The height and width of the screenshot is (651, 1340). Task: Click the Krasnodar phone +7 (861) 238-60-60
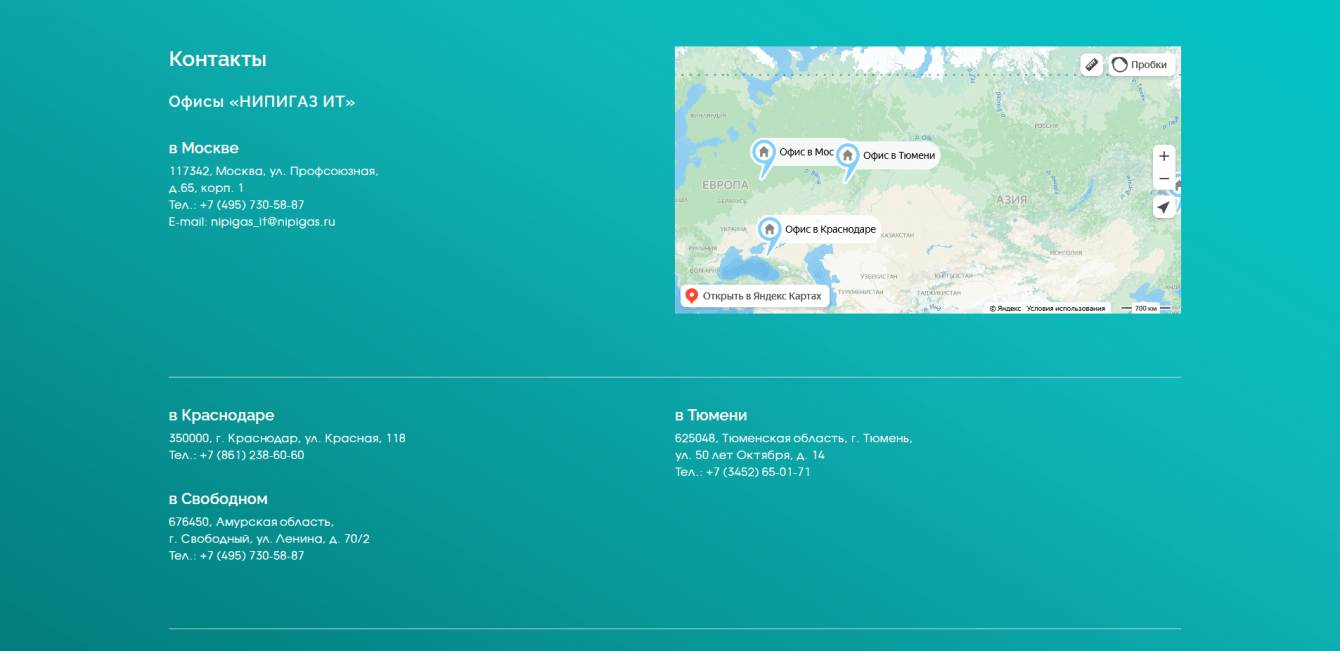coord(252,455)
